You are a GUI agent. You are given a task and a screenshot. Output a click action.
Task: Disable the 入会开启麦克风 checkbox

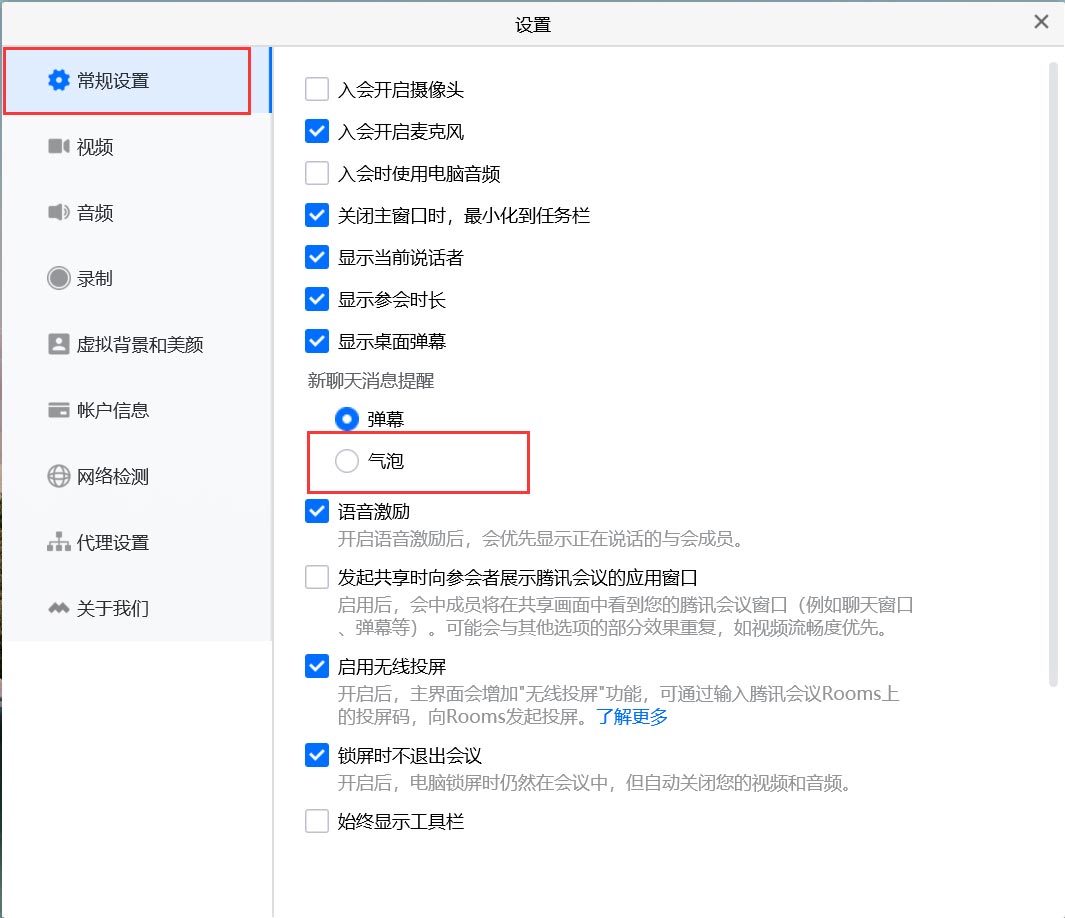[317, 131]
